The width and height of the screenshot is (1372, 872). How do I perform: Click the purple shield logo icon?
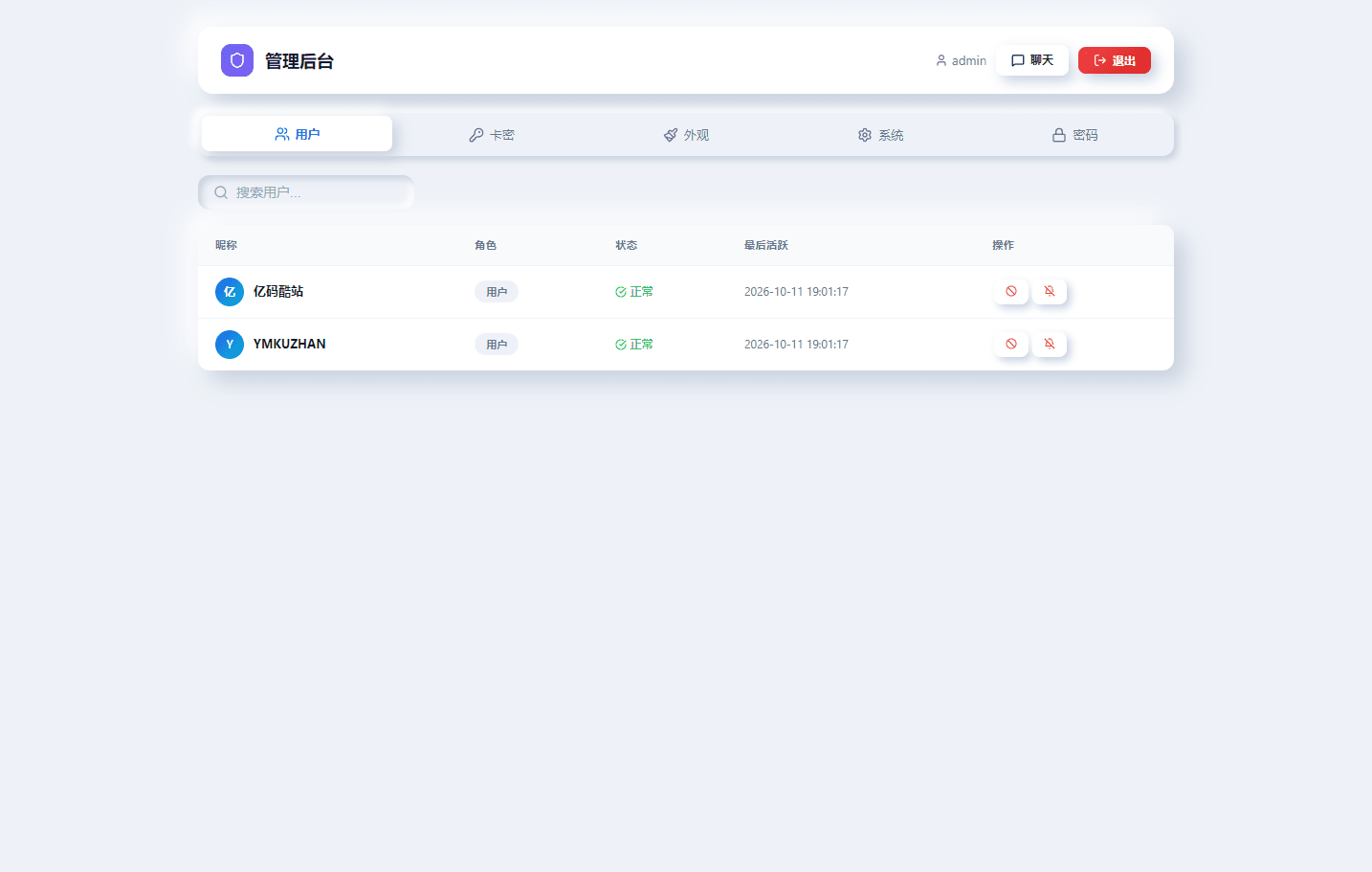[237, 60]
